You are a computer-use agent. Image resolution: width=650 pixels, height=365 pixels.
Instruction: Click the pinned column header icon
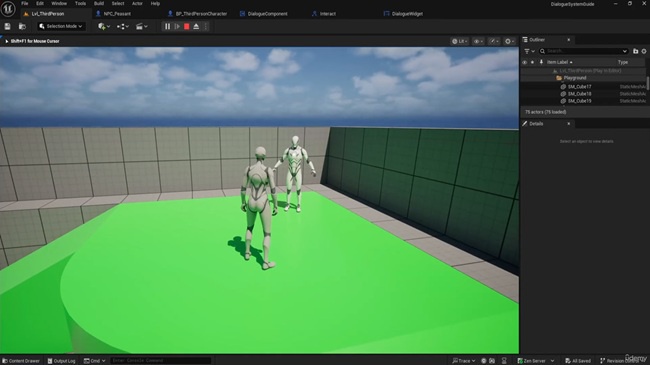(541, 62)
